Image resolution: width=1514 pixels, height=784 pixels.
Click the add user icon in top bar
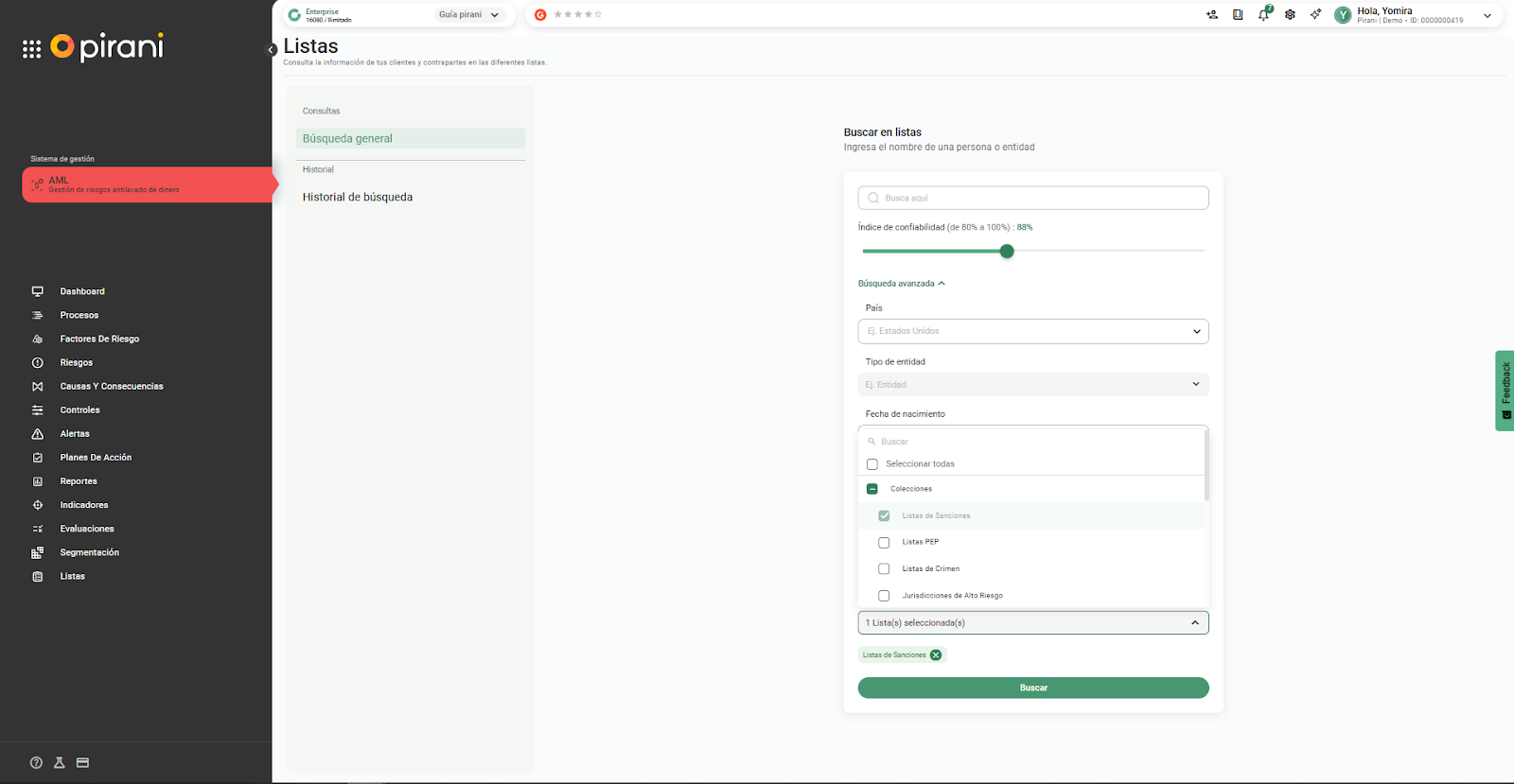(x=1212, y=15)
